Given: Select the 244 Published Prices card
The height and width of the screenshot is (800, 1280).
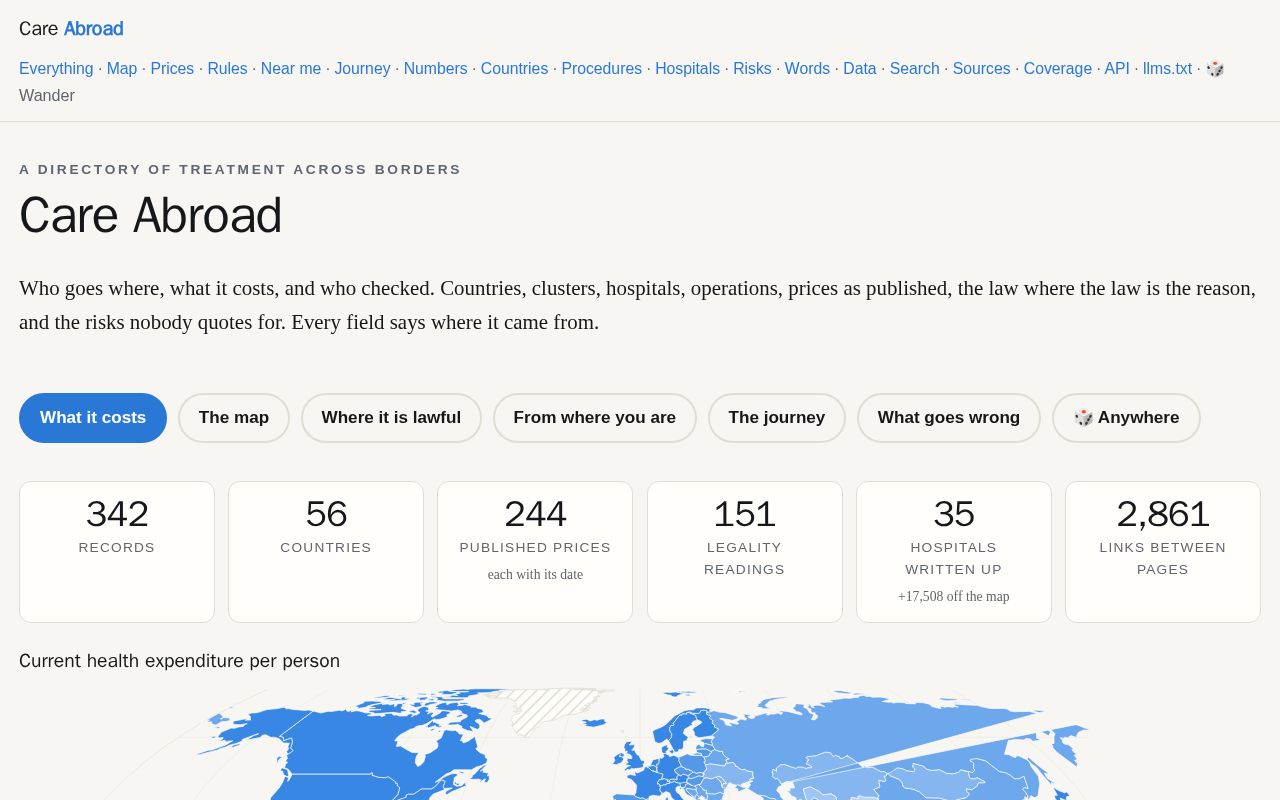Looking at the screenshot, I should point(535,552).
